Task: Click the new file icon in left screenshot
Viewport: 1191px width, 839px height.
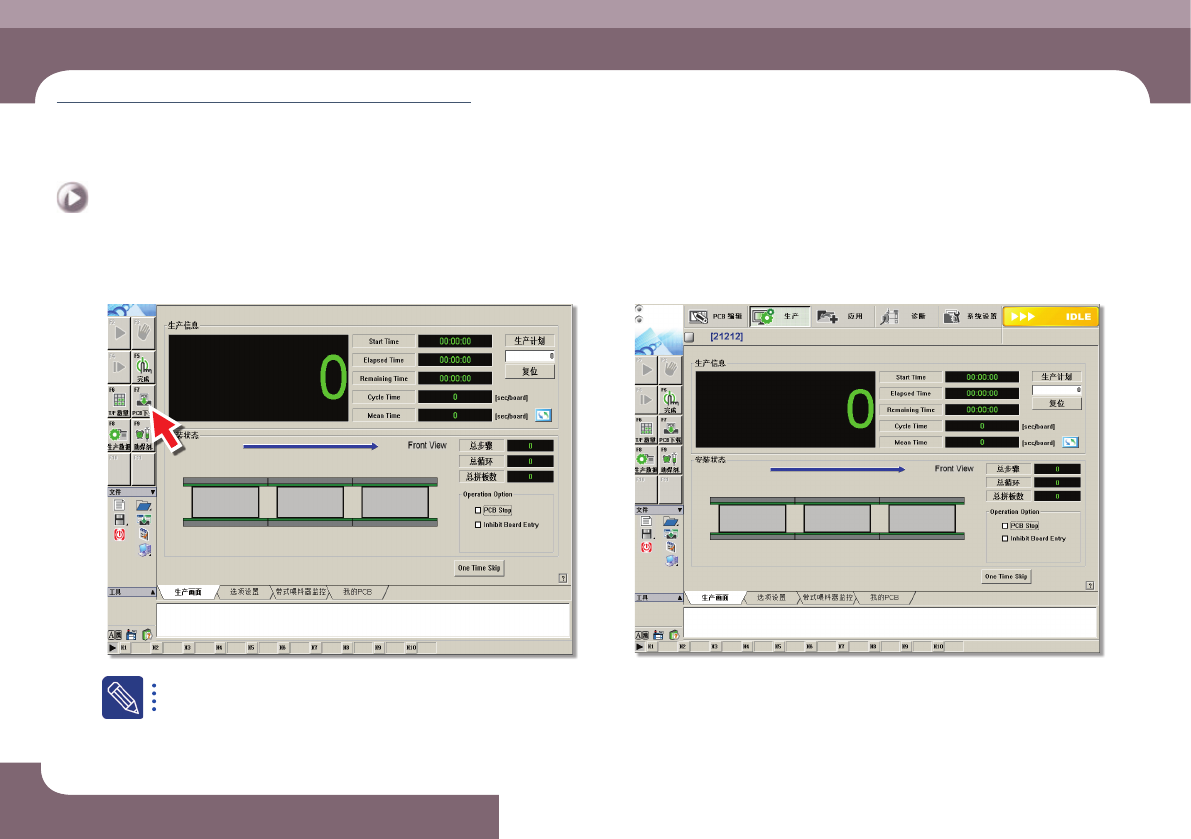Action: pyautogui.click(x=119, y=505)
